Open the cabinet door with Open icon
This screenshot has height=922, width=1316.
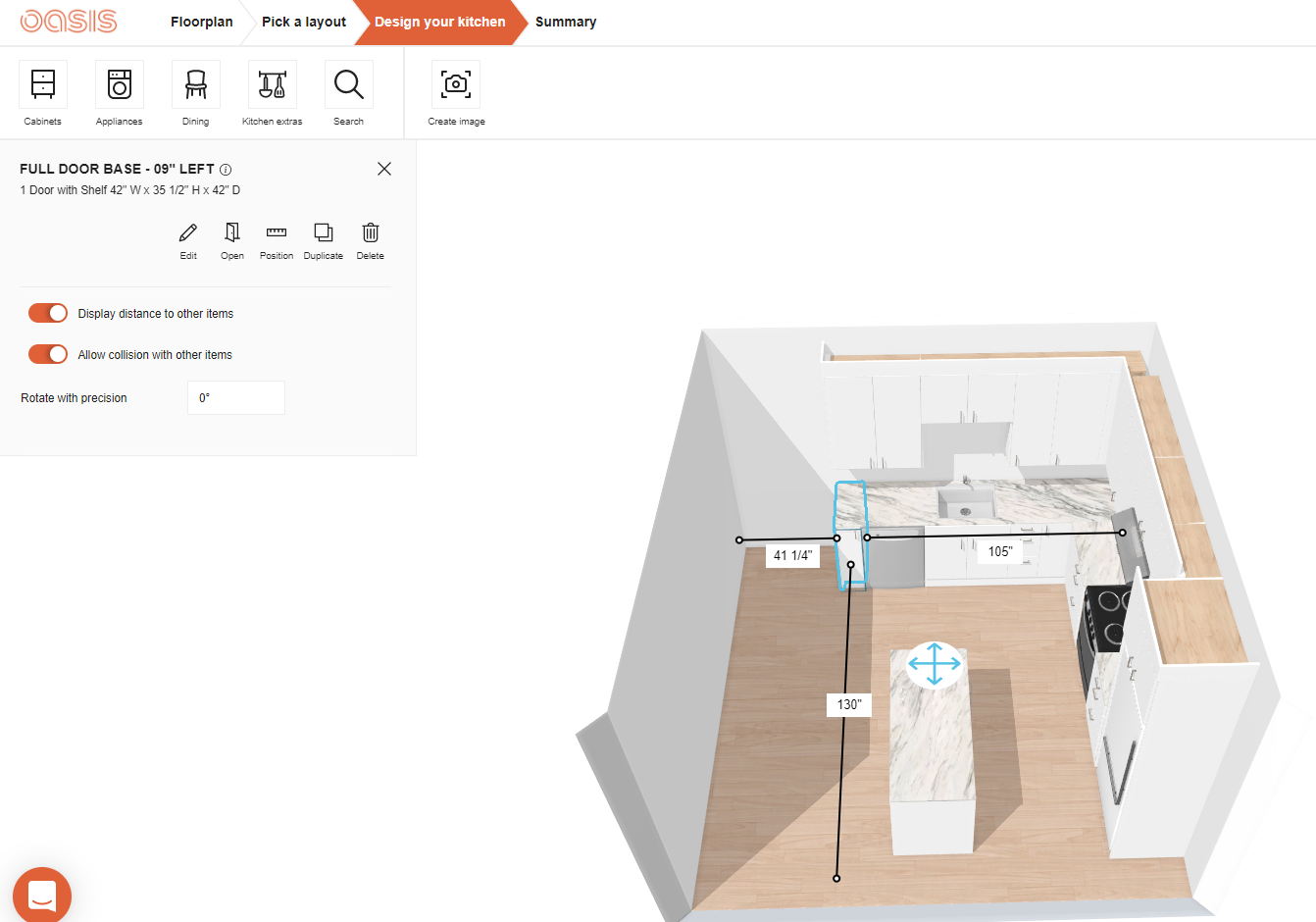click(232, 232)
